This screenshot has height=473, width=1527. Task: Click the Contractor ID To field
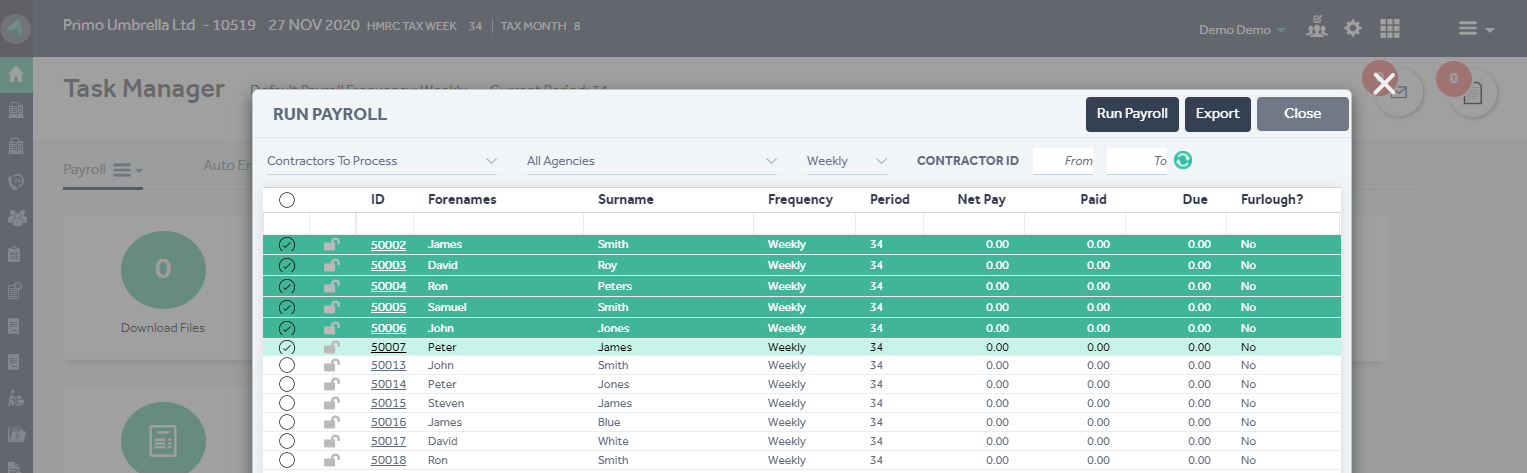click(x=1137, y=161)
